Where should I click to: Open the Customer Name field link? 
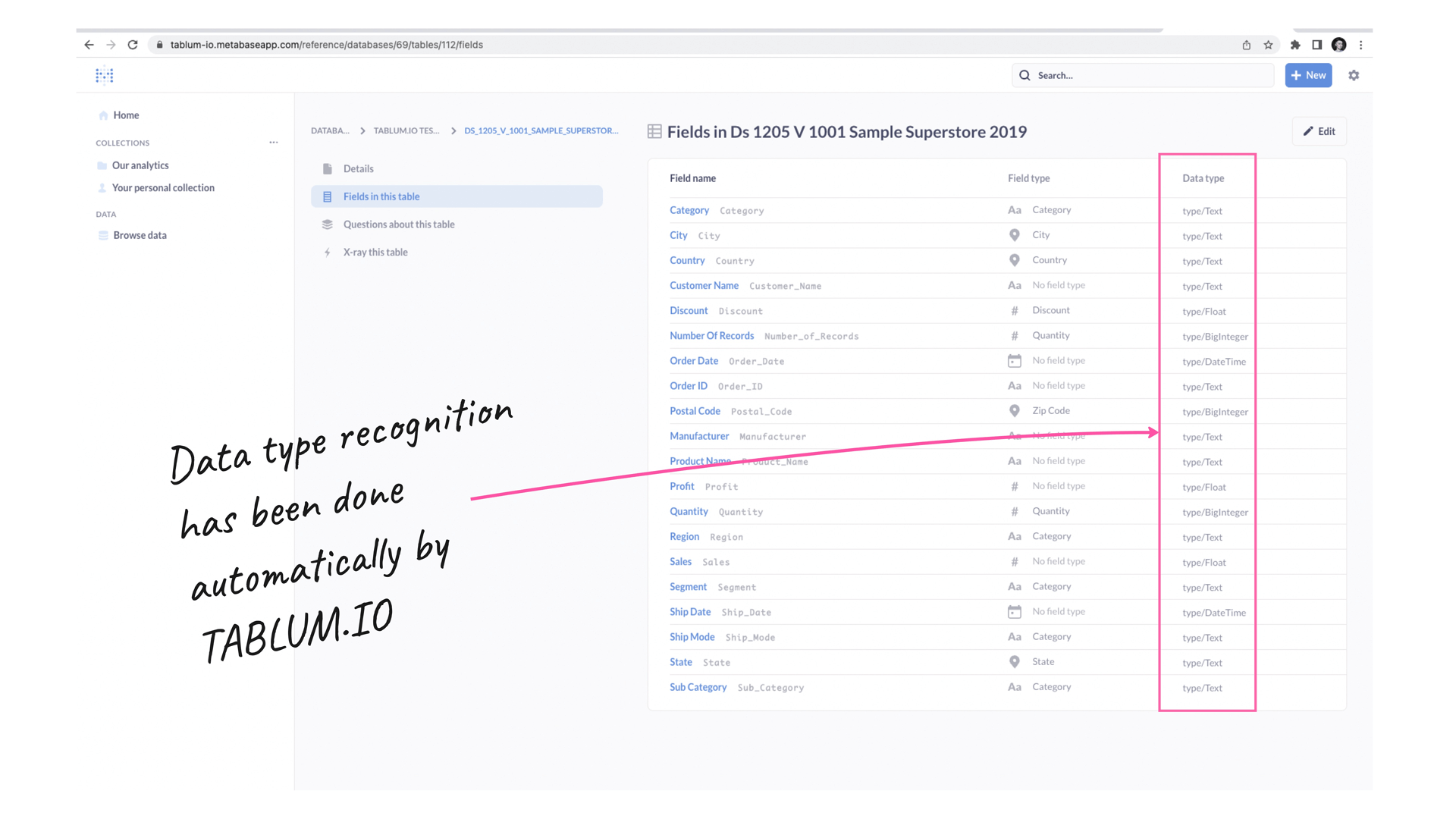704,285
